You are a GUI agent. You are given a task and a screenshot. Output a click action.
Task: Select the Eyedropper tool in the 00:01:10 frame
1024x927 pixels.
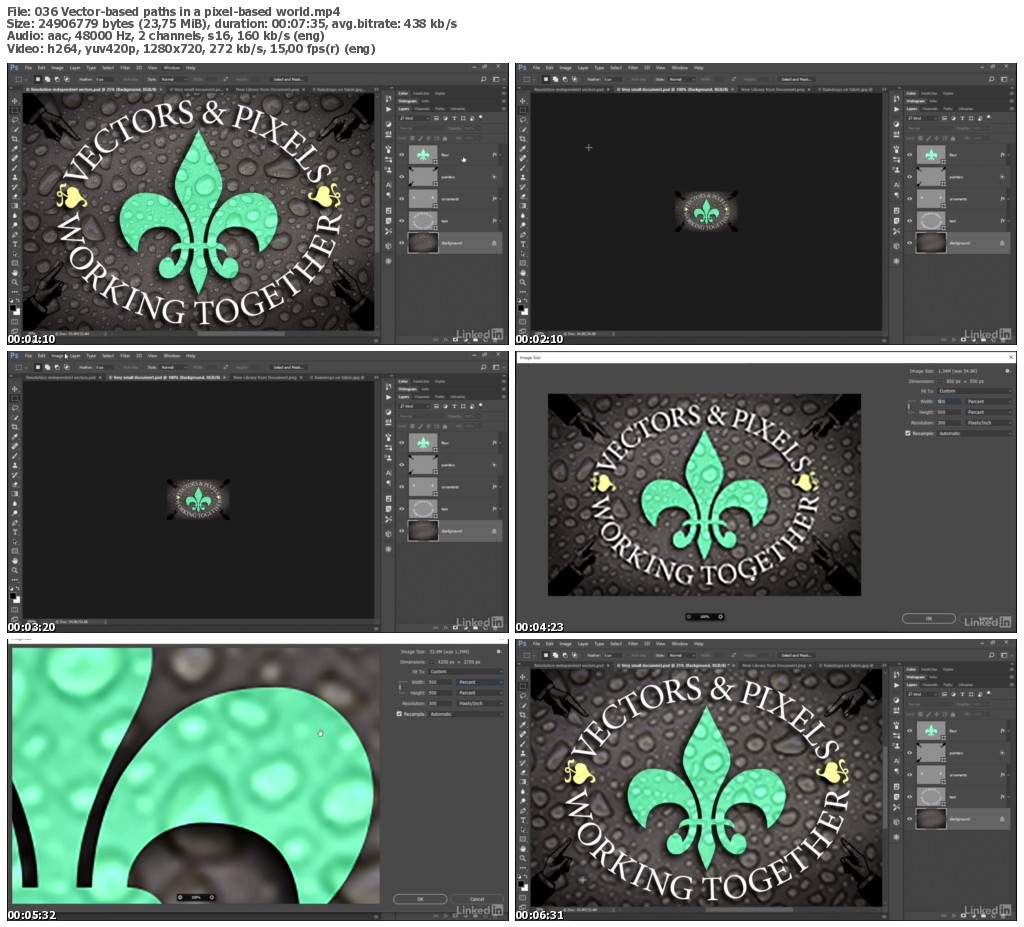click(x=14, y=148)
